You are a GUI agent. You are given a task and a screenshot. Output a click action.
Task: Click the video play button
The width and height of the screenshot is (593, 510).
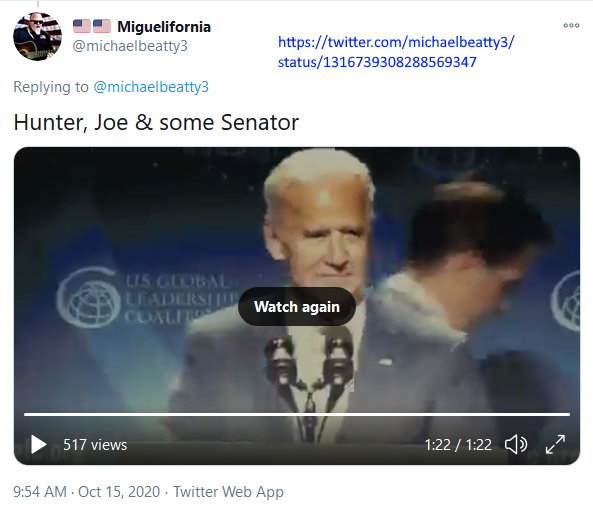tap(39, 444)
